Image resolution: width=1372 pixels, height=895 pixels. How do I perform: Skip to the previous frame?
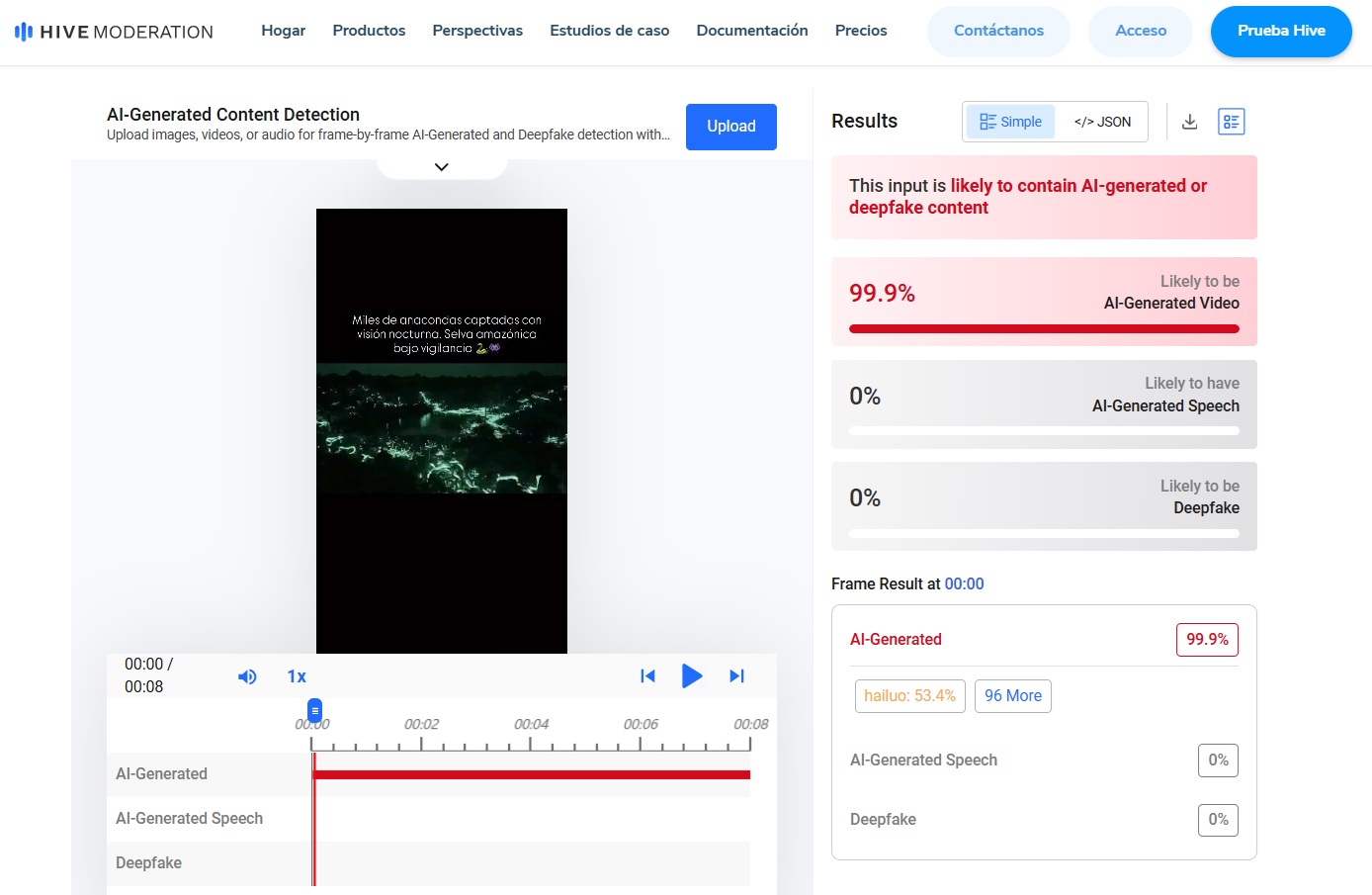point(647,676)
